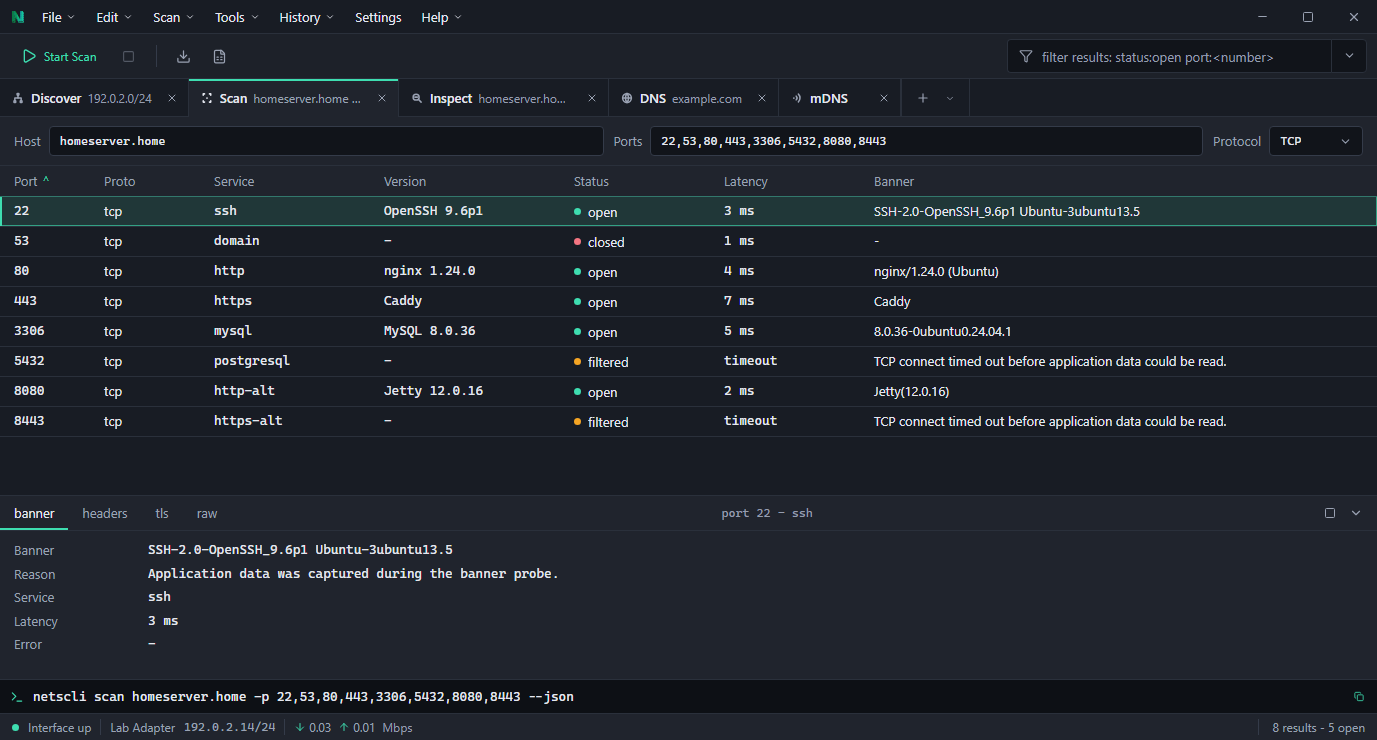Image resolution: width=1377 pixels, height=740 pixels.
Task: Click 8 results - 5 open summary
Action: click(x=1318, y=727)
